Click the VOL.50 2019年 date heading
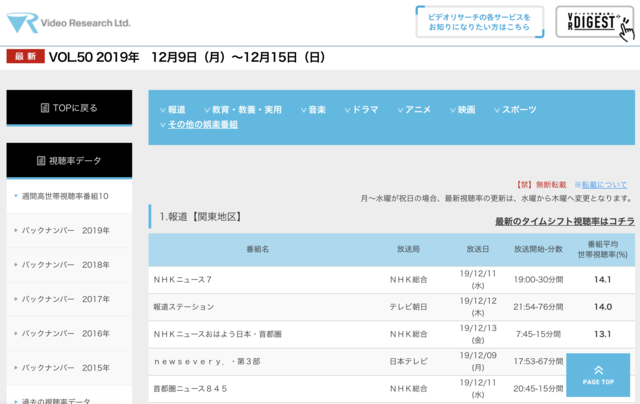The height and width of the screenshot is (404, 640). (187, 57)
